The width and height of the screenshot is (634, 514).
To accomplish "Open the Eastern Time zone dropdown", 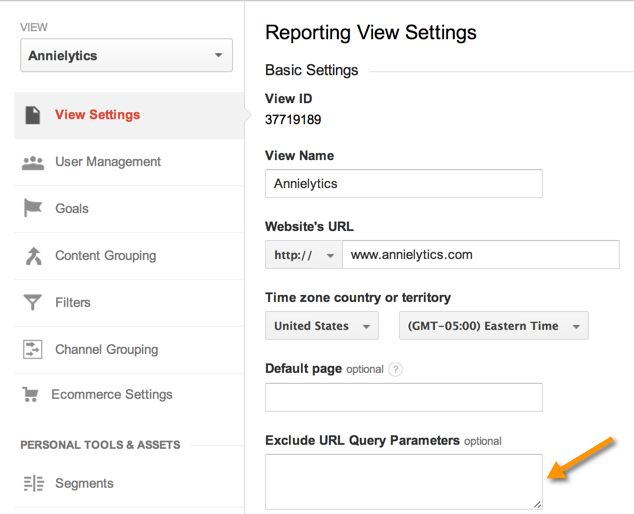I will [x=494, y=326].
